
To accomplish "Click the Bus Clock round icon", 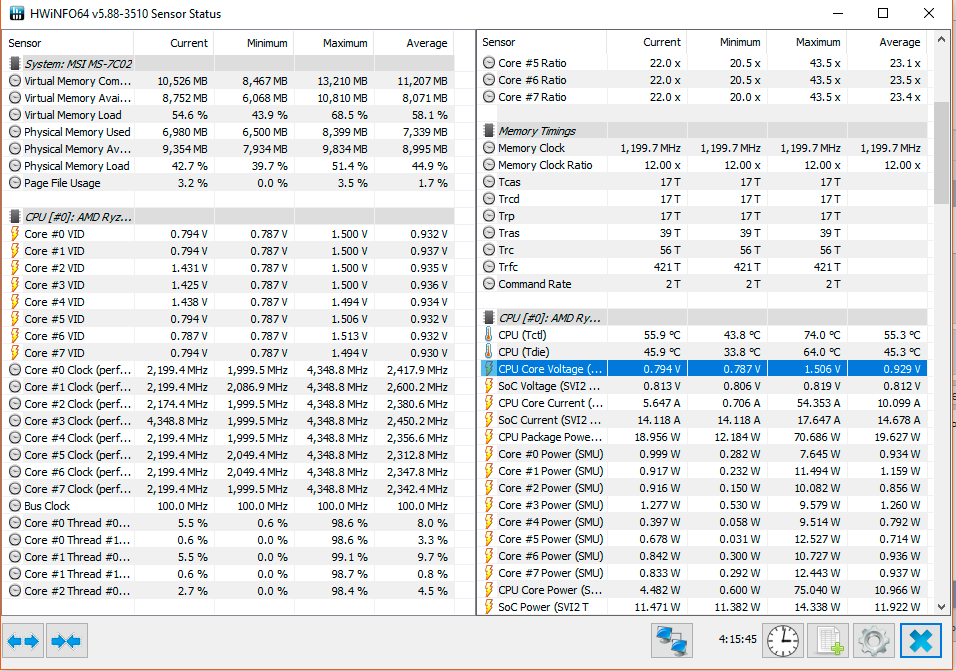I will coord(15,506).
